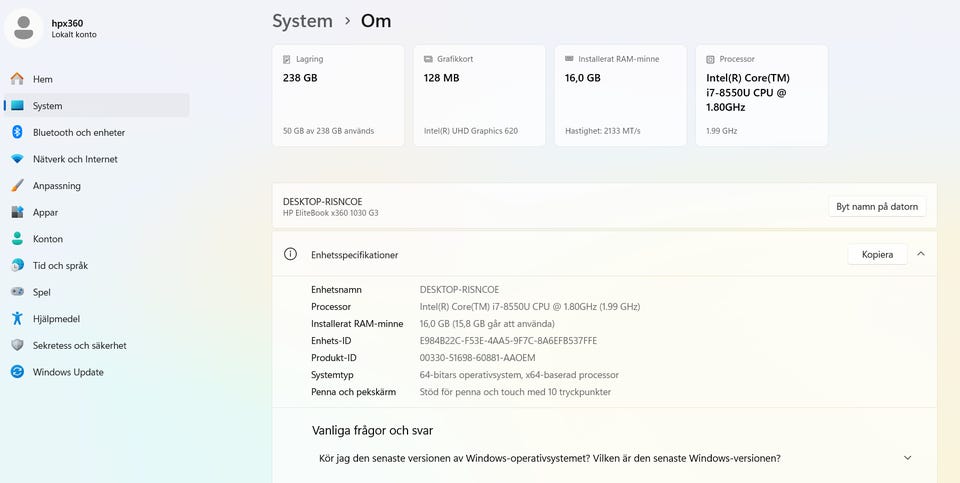Open Tid och språk globe icon
The image size is (960, 483).
17,266
